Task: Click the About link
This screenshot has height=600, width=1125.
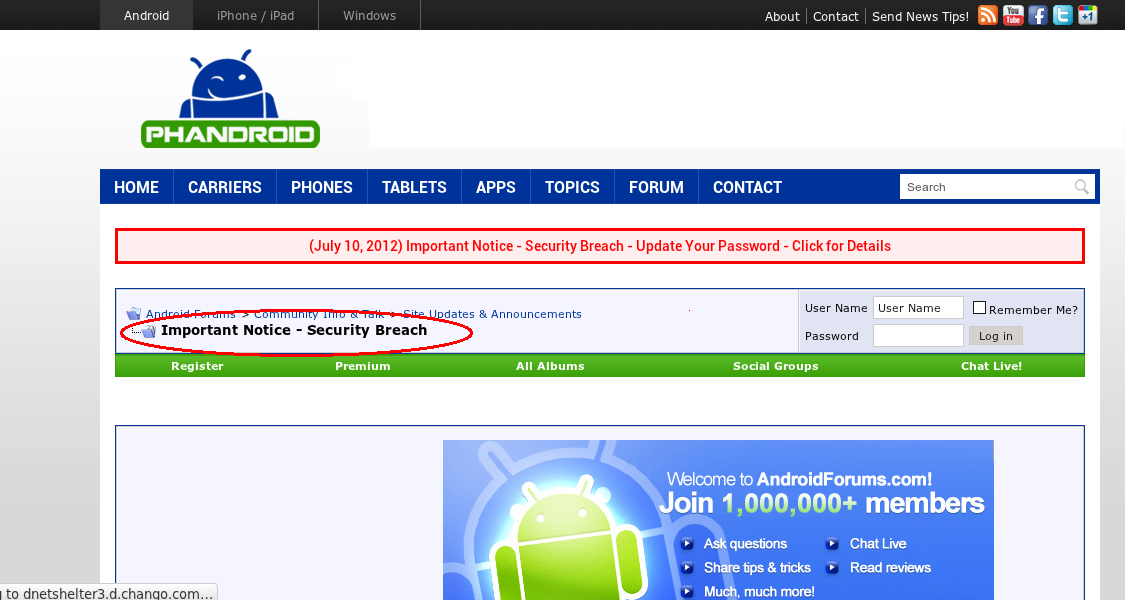Action: pyautogui.click(x=782, y=17)
